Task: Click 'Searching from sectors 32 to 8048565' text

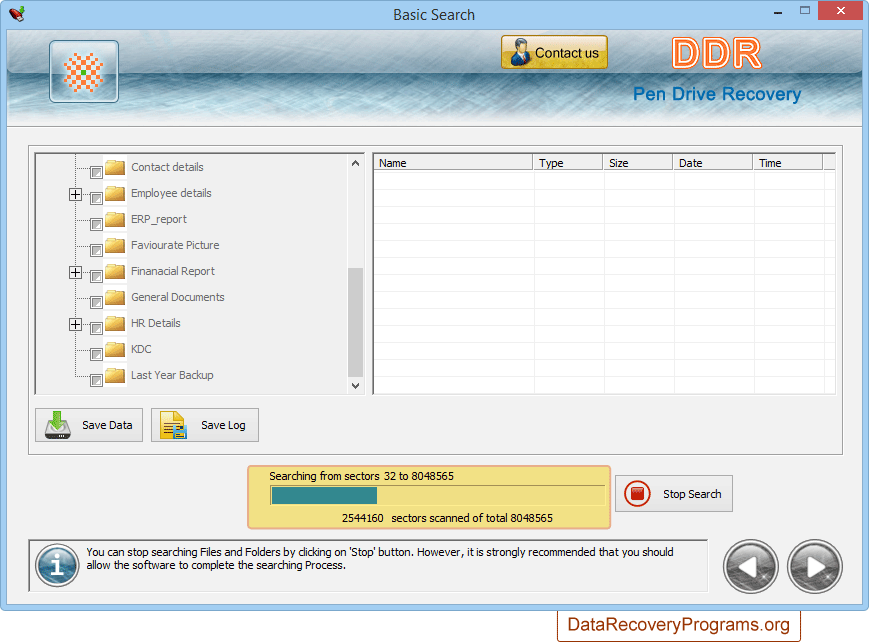Action: (x=361, y=476)
